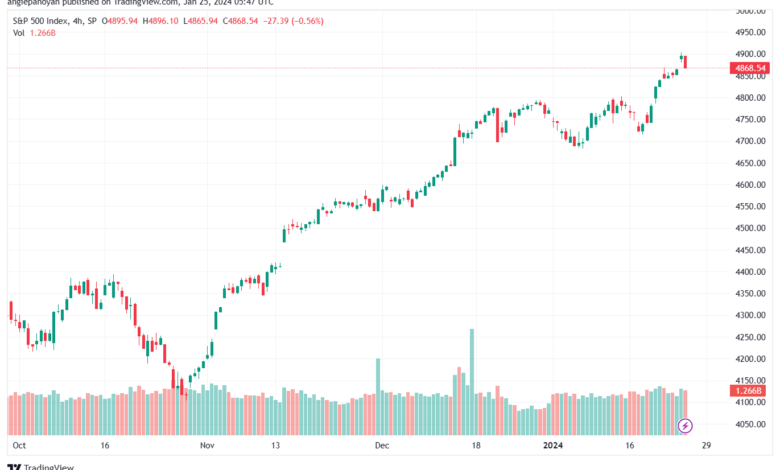Viewport: 780px width, 470px height.
Task: Click the tallest volume bar near 18 December
Action: click(x=472, y=381)
